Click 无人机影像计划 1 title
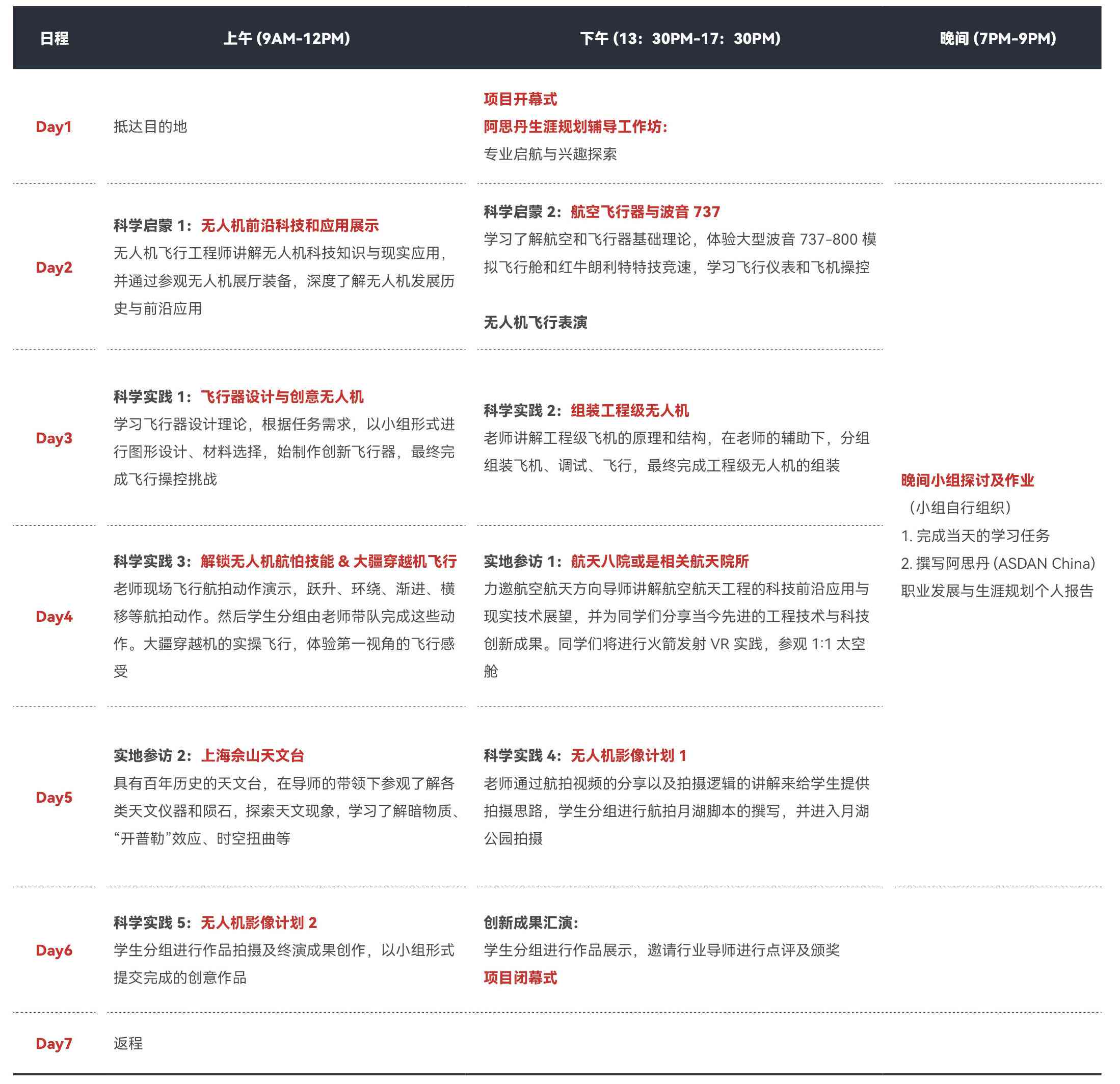This screenshot has width=1120, height=1084. click(x=629, y=755)
